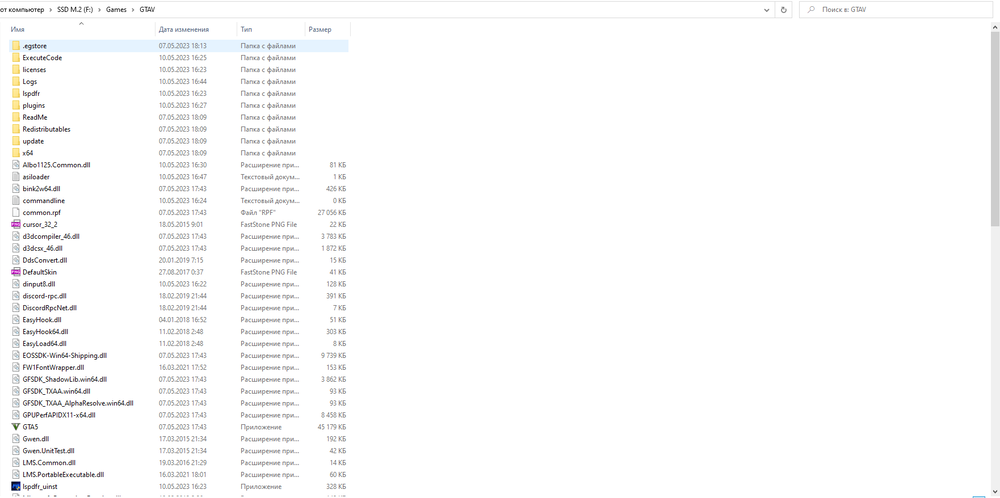Click the GTAV breadcrumb segment

(x=147, y=10)
